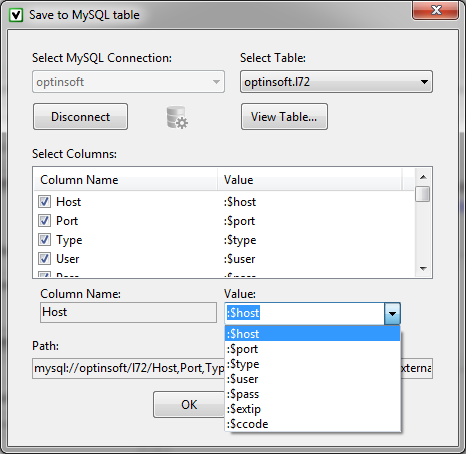Screen dimensions: 466x454
Task: Click the database settings gear icon
Action: (177, 117)
